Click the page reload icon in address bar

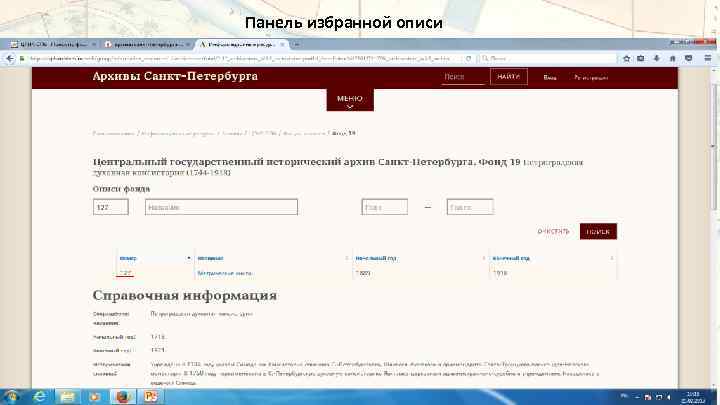point(468,58)
